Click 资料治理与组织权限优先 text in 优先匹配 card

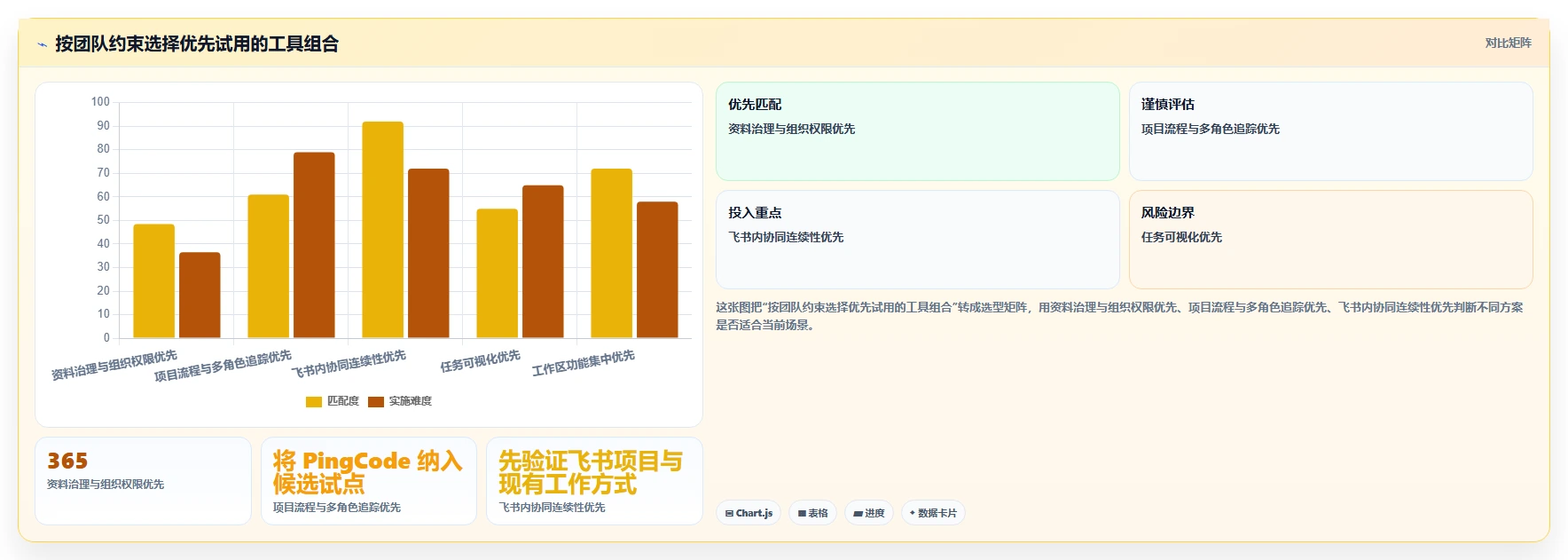(x=792, y=129)
